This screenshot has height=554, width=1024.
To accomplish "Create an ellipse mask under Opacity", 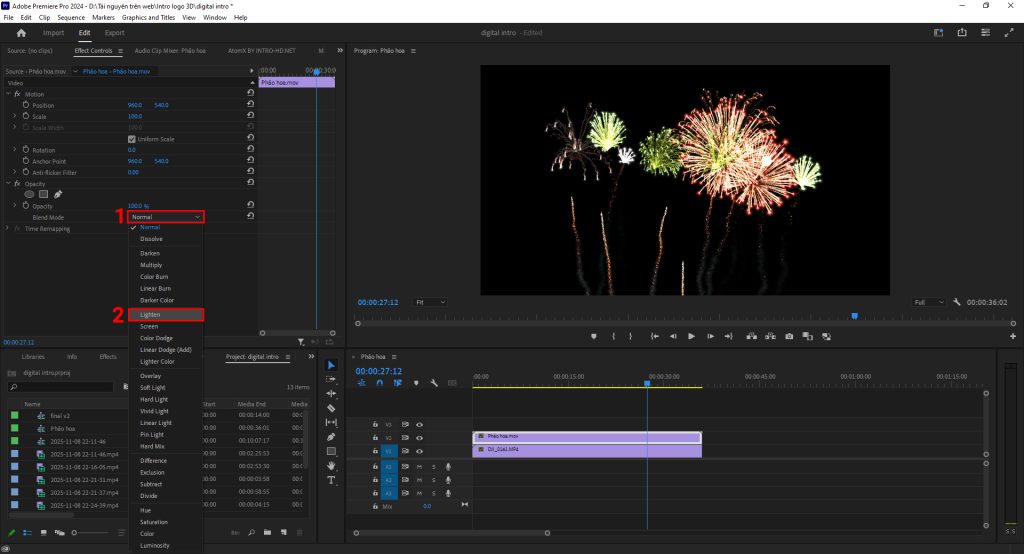I will (28, 194).
